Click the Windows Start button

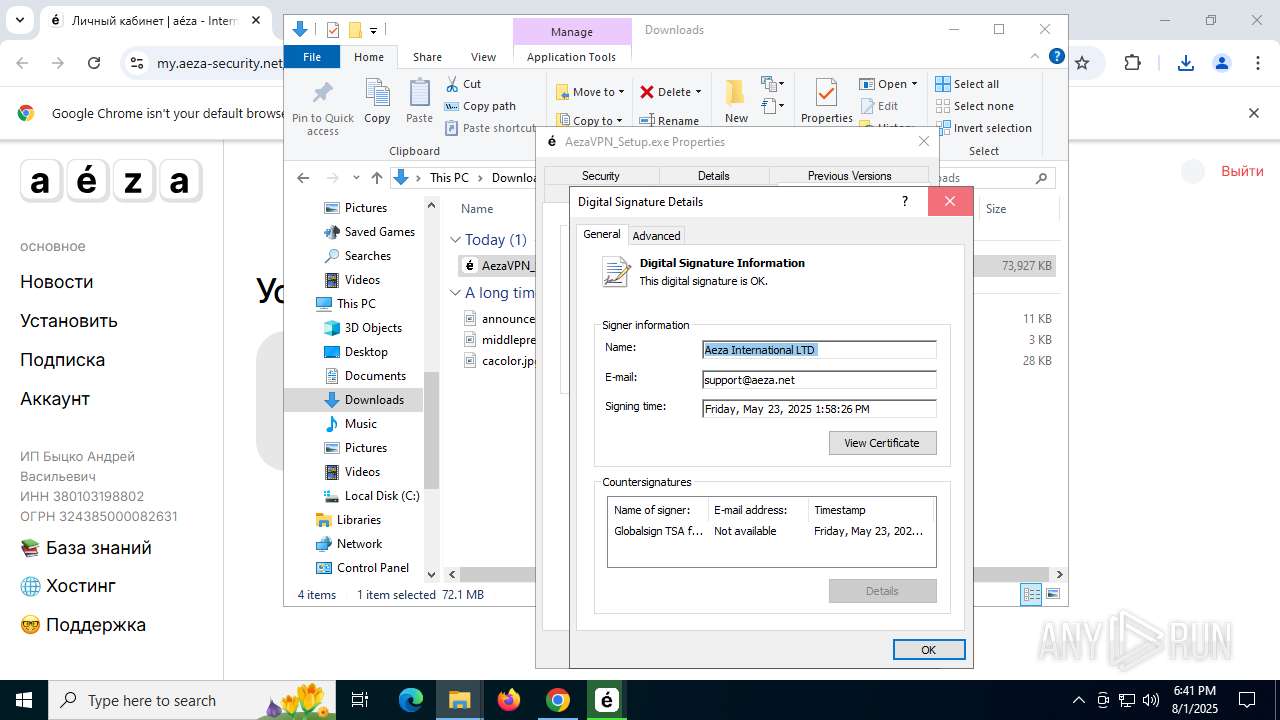tap(24, 700)
